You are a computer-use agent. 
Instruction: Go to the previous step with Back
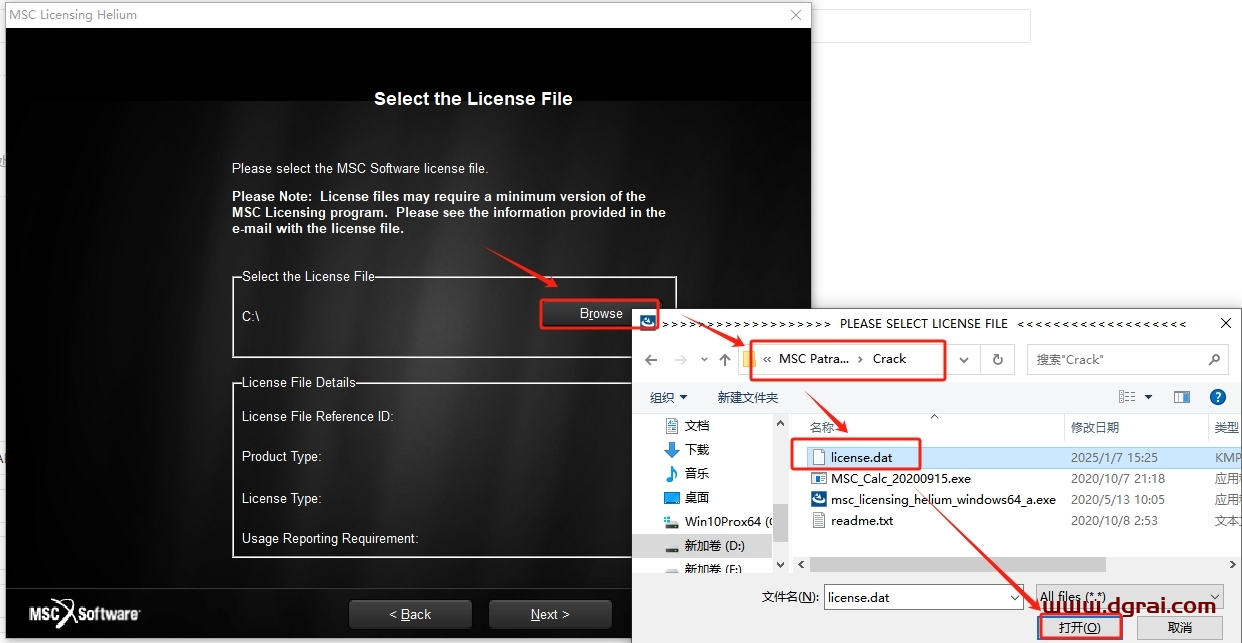click(410, 614)
